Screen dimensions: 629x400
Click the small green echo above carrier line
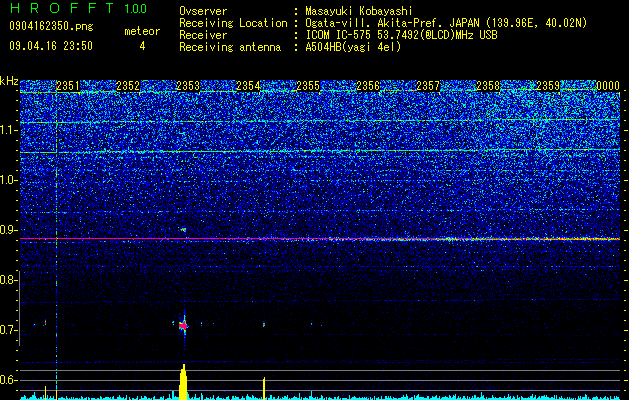(183, 229)
